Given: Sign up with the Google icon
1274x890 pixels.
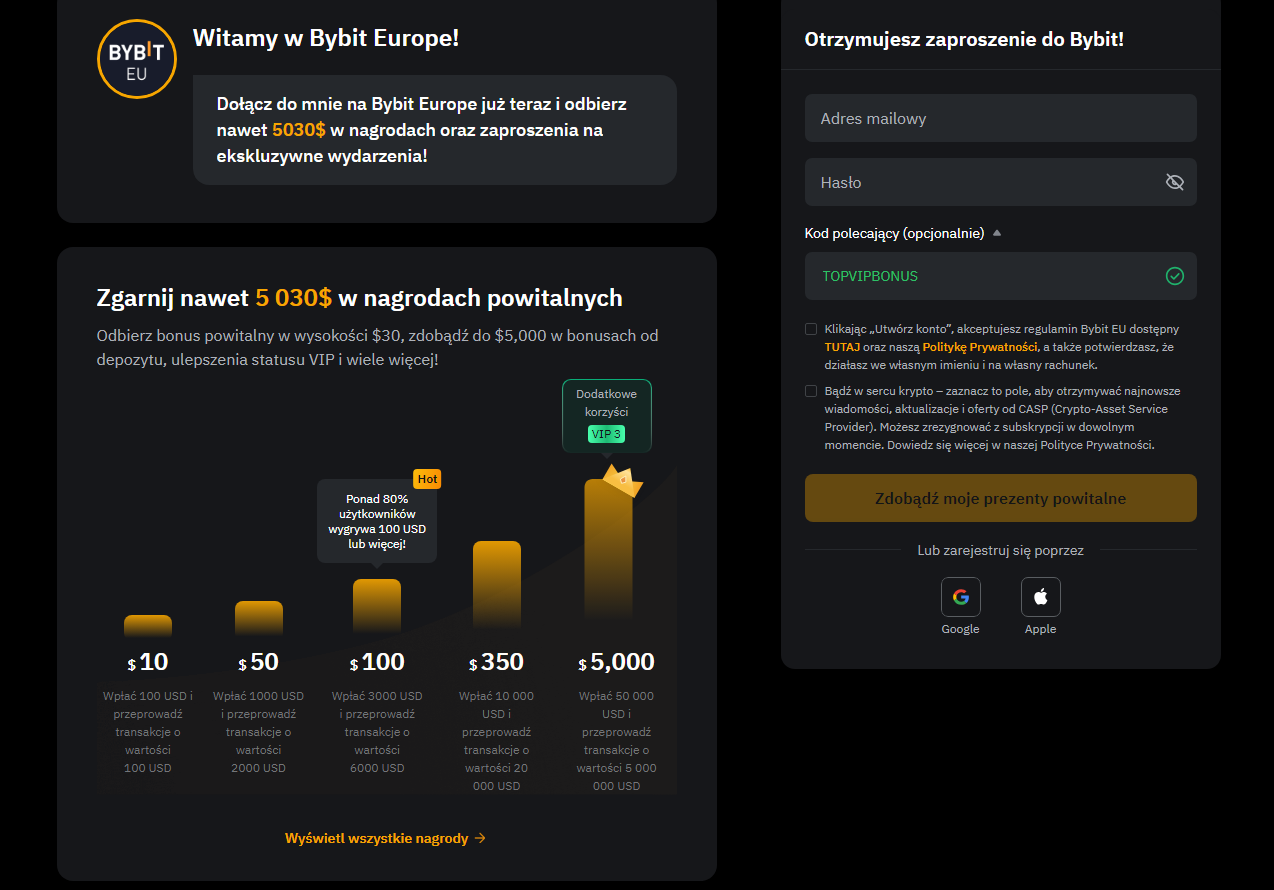Looking at the screenshot, I should click(960, 597).
